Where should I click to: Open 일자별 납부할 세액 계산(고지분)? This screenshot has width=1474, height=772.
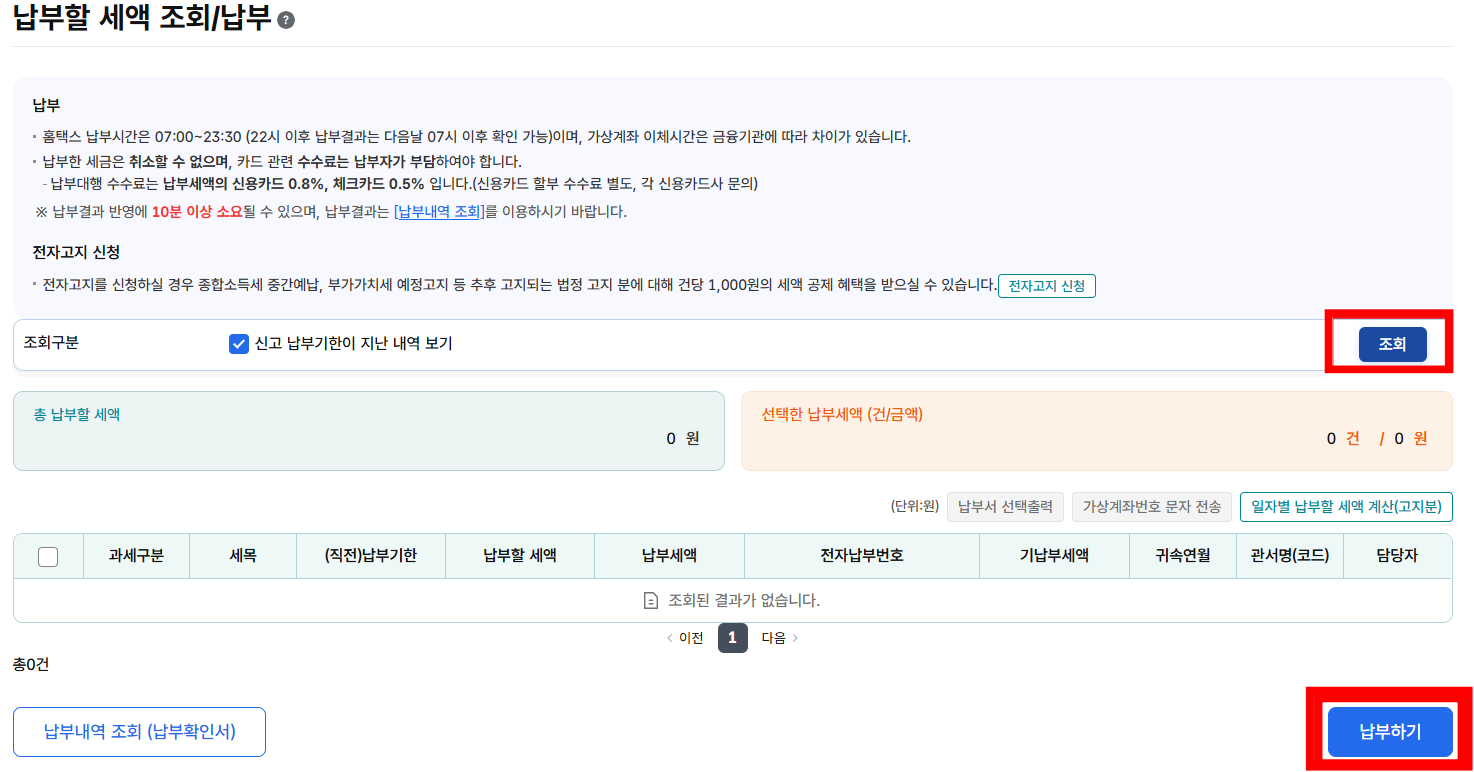1346,507
